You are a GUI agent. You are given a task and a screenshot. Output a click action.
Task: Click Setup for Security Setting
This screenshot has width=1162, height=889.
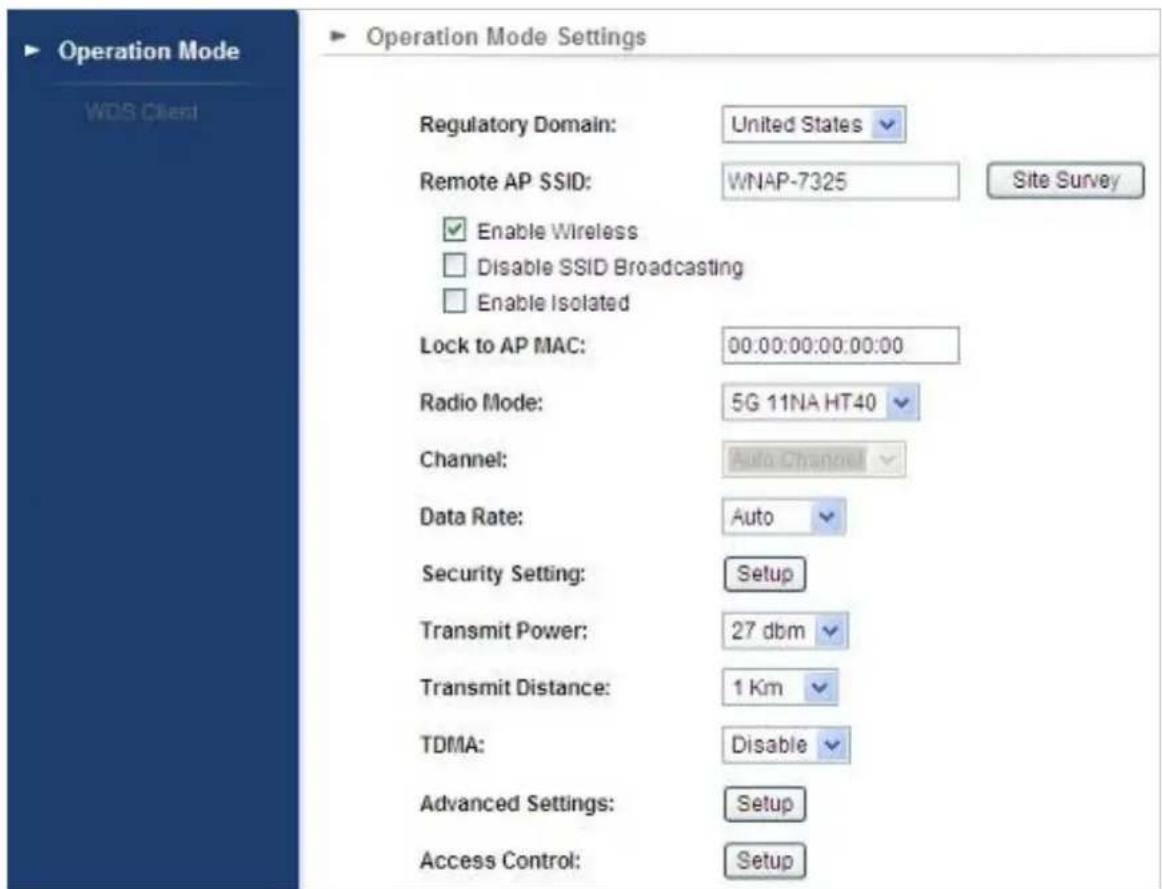point(765,574)
